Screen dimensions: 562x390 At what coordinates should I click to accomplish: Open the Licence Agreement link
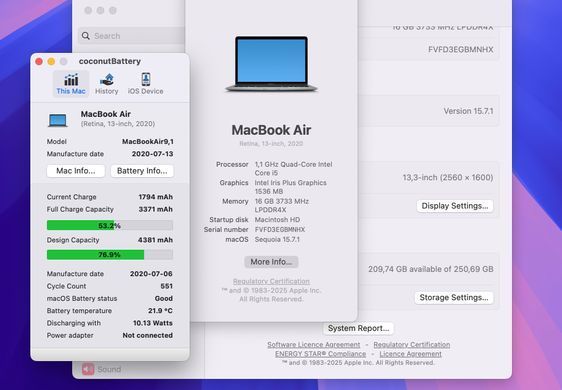click(410, 354)
